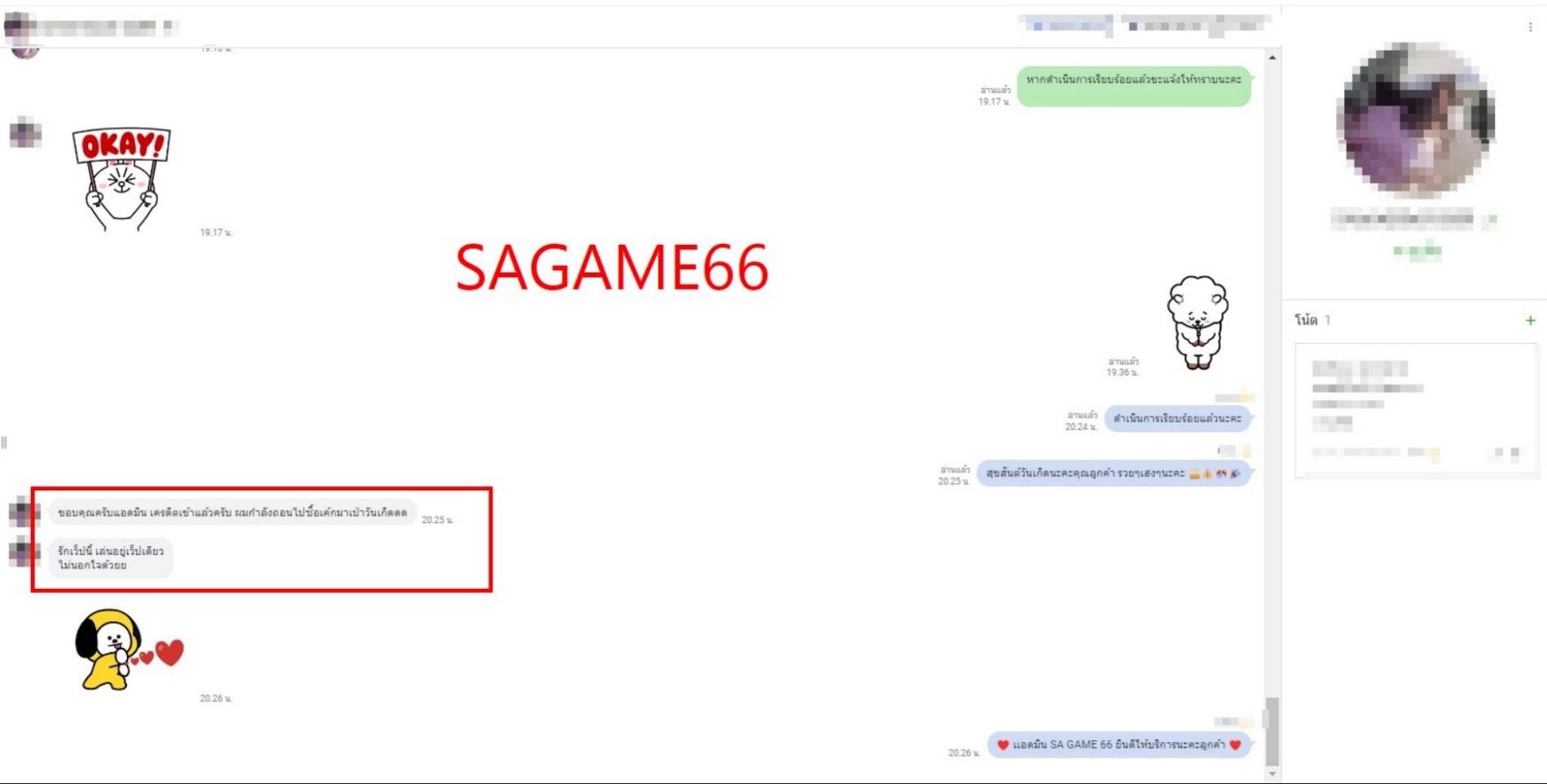Click sender avatar beside OKAY sticker
Viewport: 1547px width, 784px height.
tap(25, 133)
